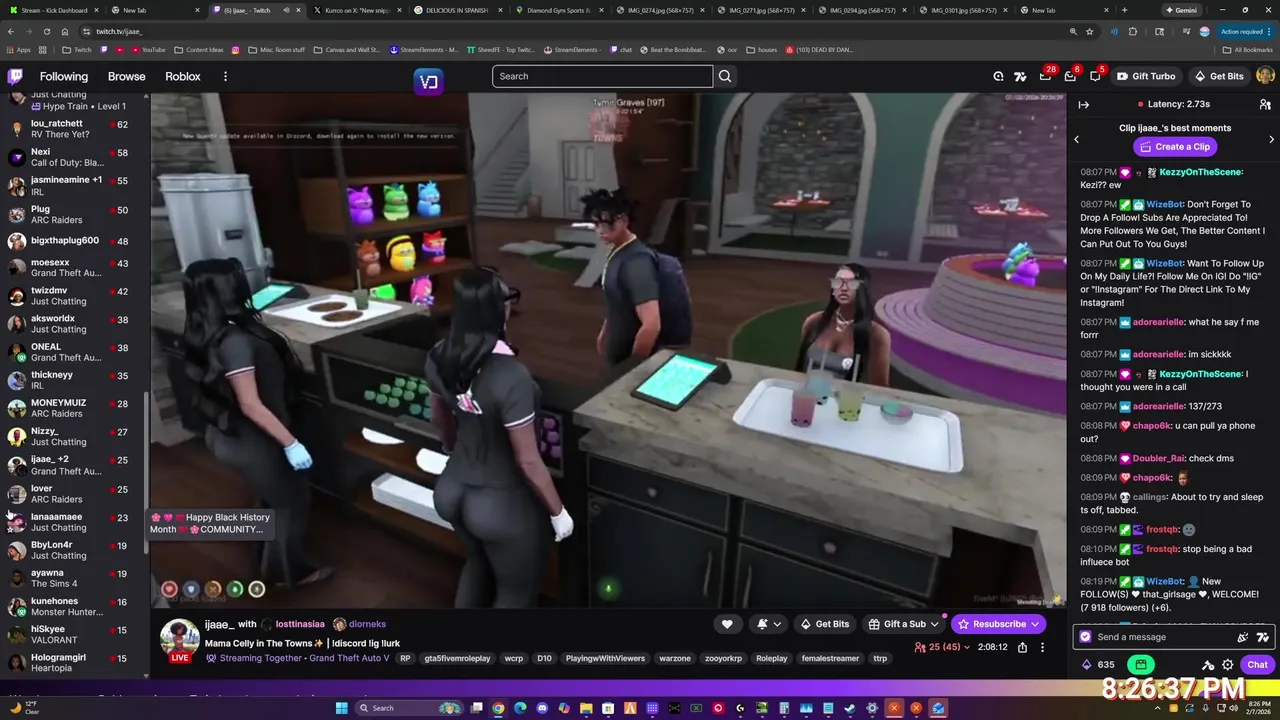Open the 7TV emote menu in message box
The width and height of the screenshot is (1280, 720).
tap(1263, 637)
